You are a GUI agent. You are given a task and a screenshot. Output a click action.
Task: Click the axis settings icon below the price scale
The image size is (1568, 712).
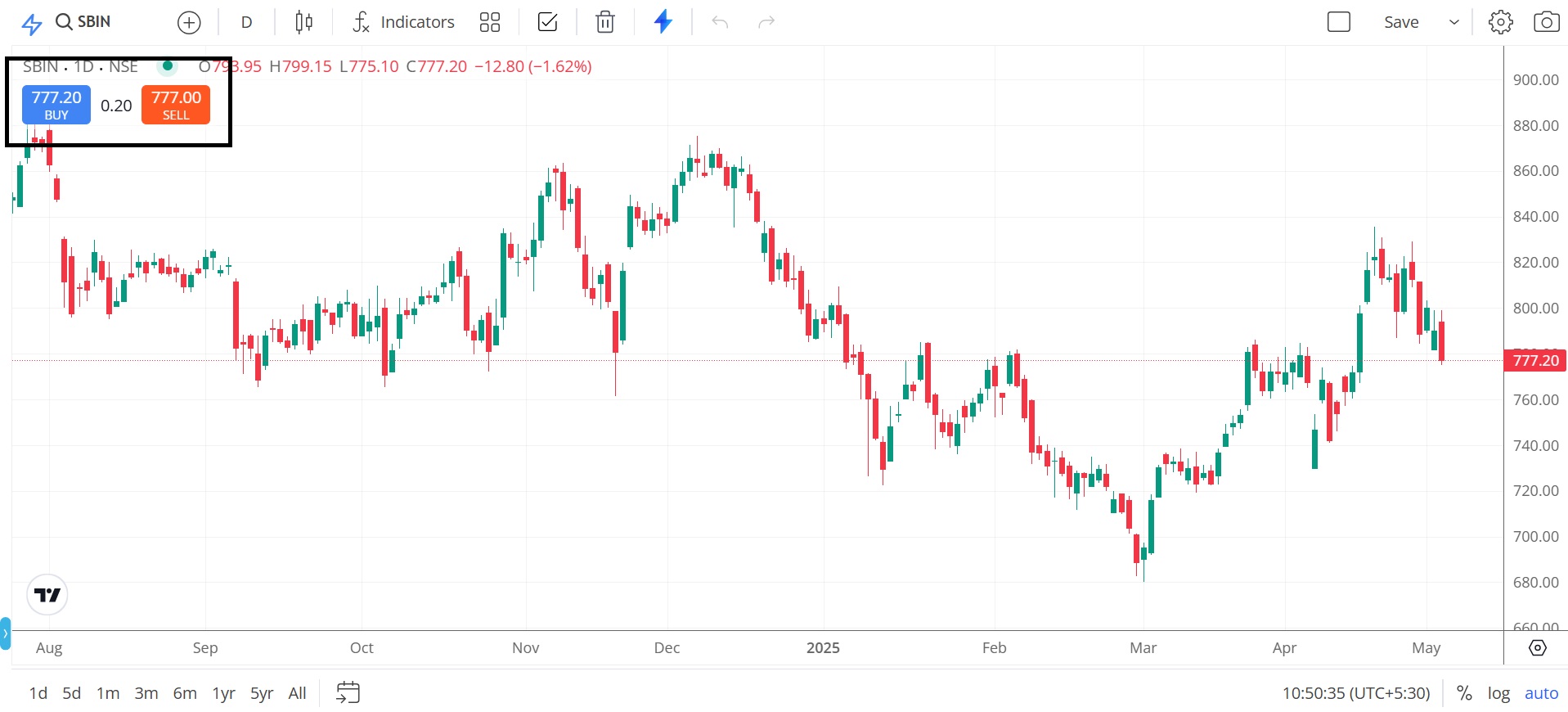[1538, 647]
